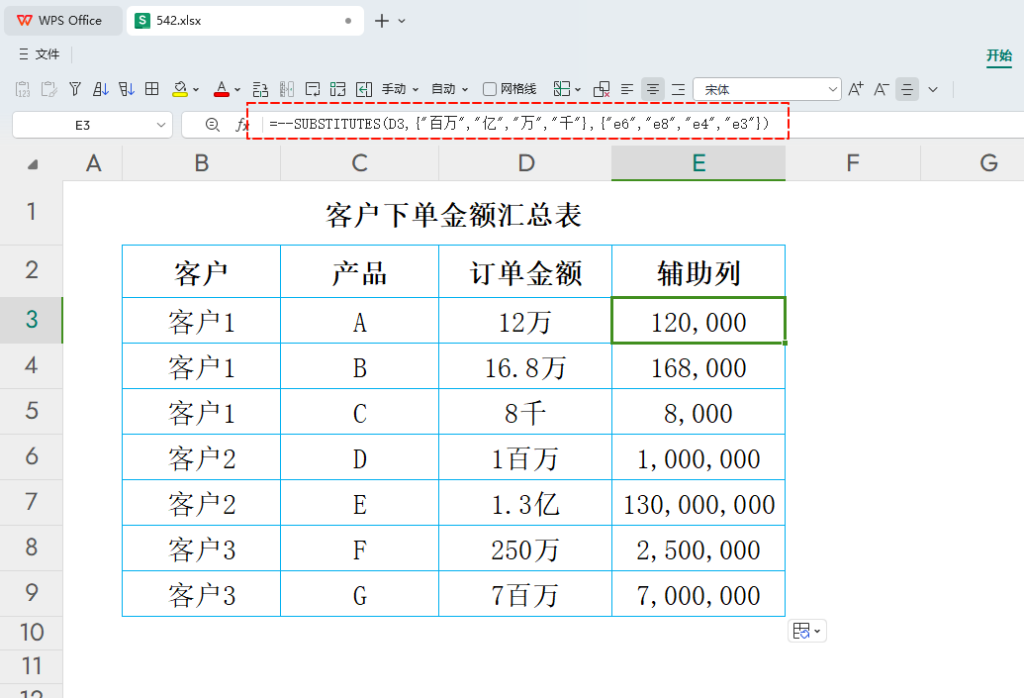Image resolution: width=1024 pixels, height=698 pixels.
Task: Click the green merge cells icon
Action: pyautogui.click(x=338, y=89)
